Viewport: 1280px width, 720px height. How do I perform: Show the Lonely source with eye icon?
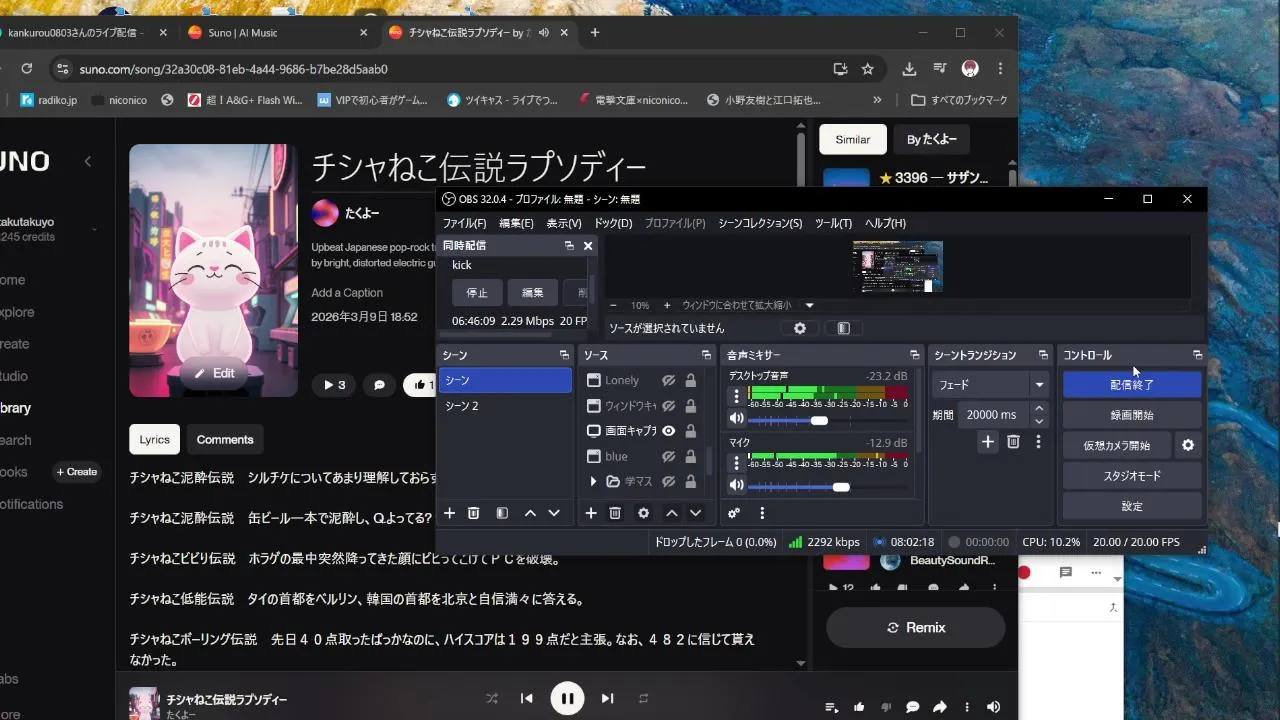669,380
